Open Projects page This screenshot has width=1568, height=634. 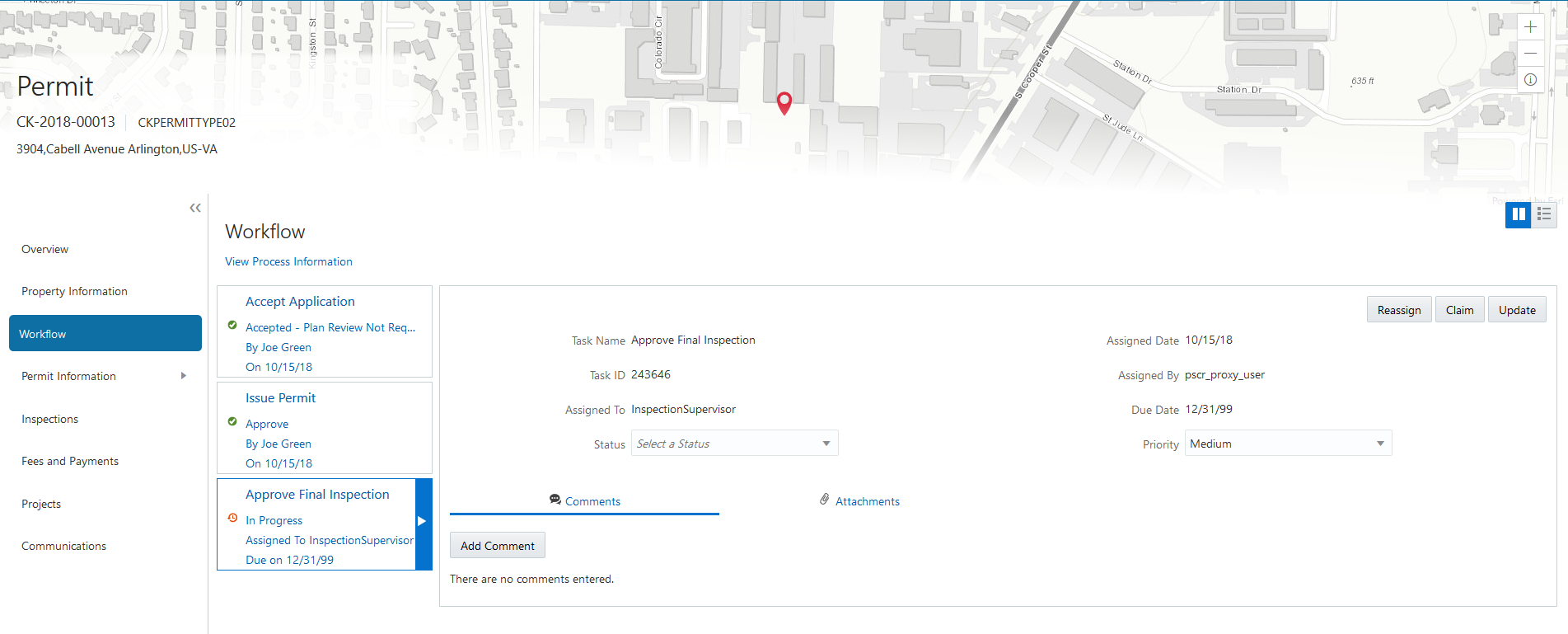tap(41, 504)
